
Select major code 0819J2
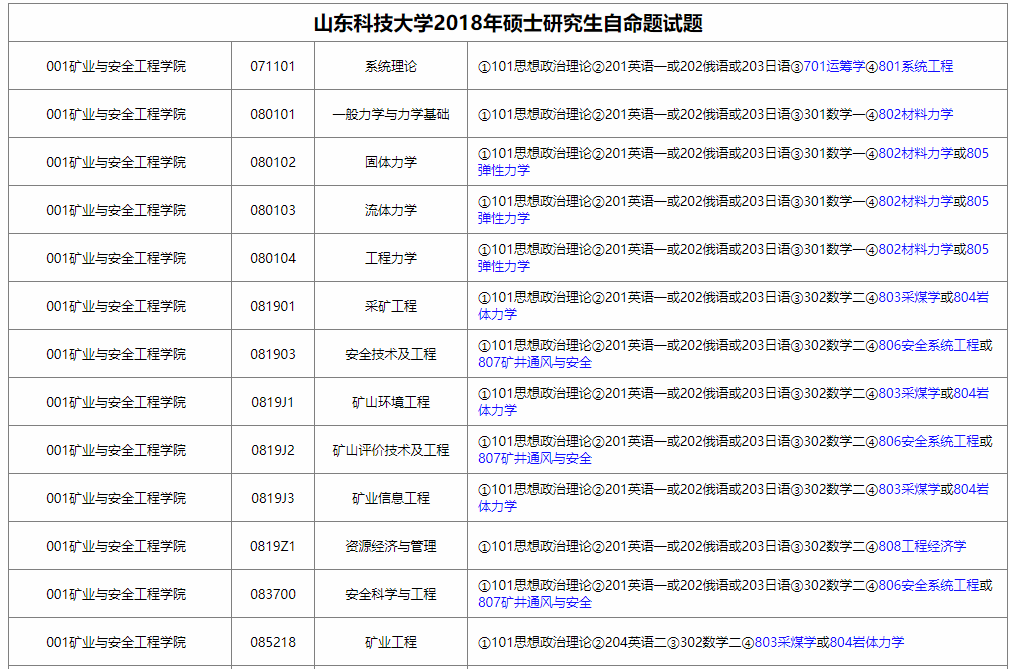pos(272,450)
